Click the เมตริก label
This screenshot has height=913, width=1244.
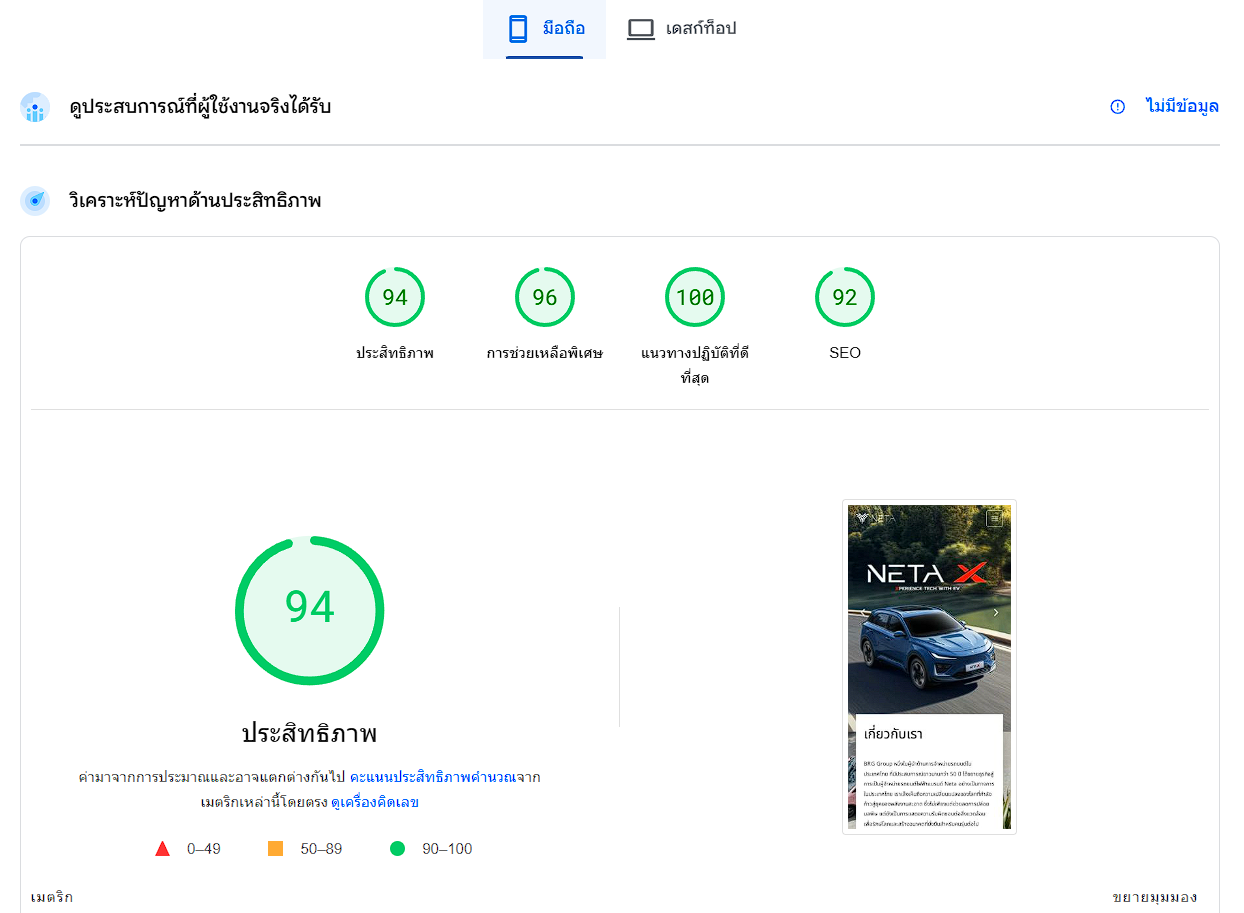point(52,897)
